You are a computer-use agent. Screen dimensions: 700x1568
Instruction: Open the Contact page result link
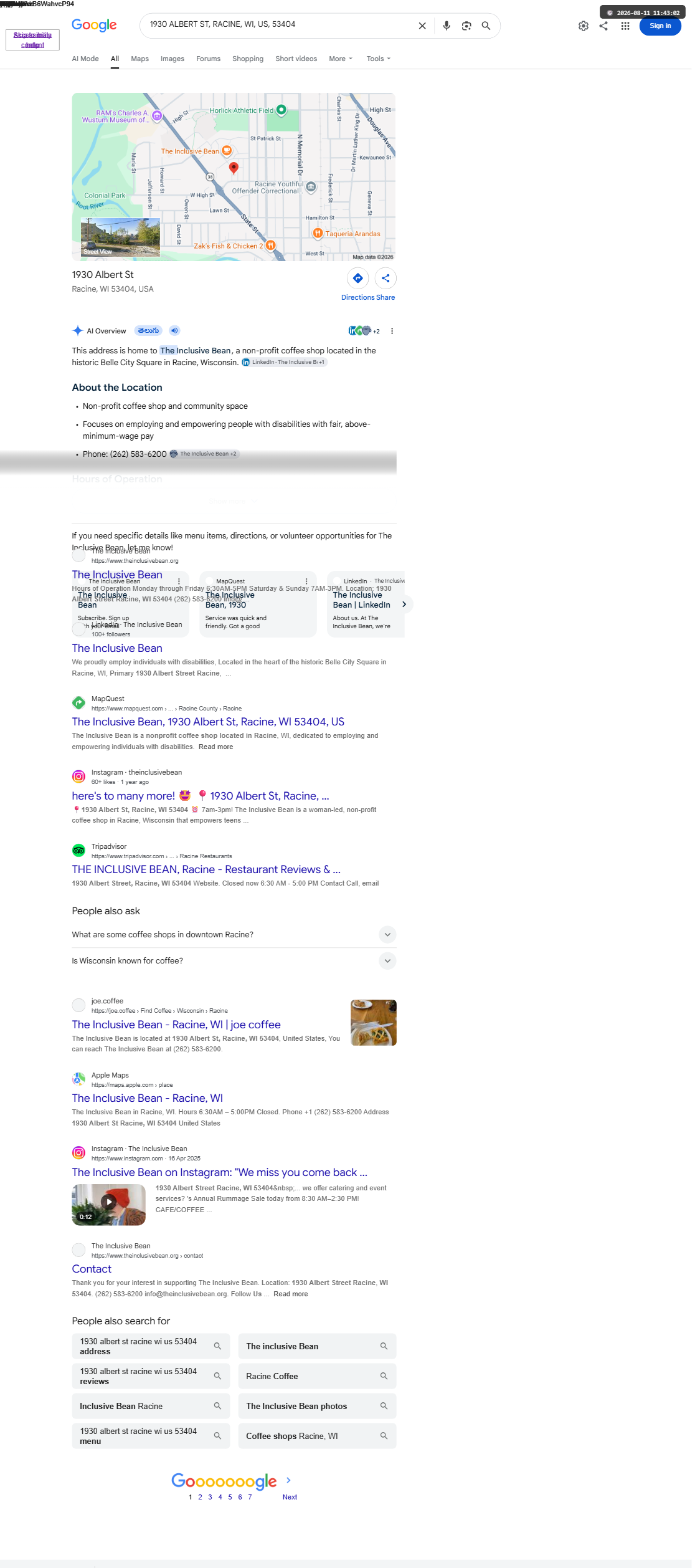click(92, 1269)
